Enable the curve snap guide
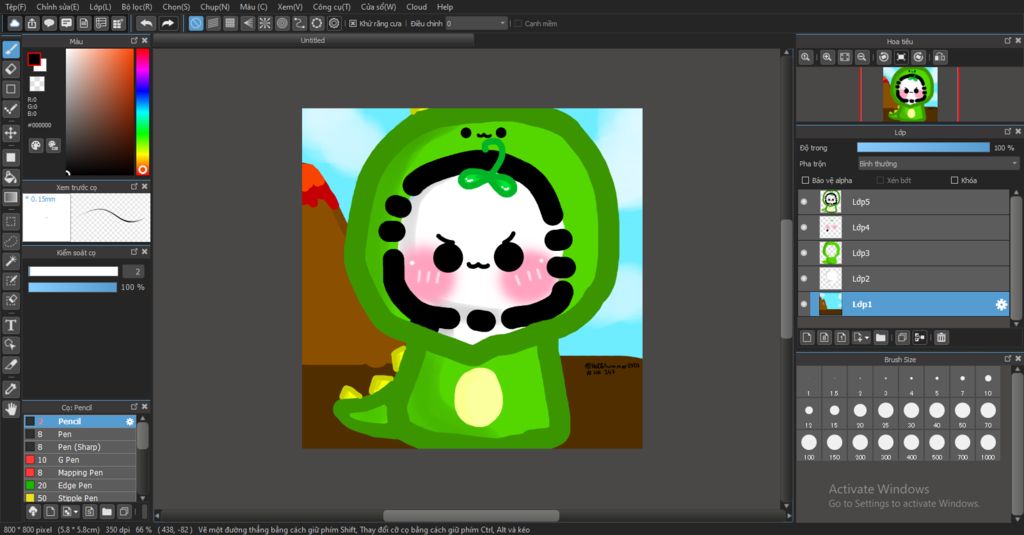 click(x=299, y=24)
